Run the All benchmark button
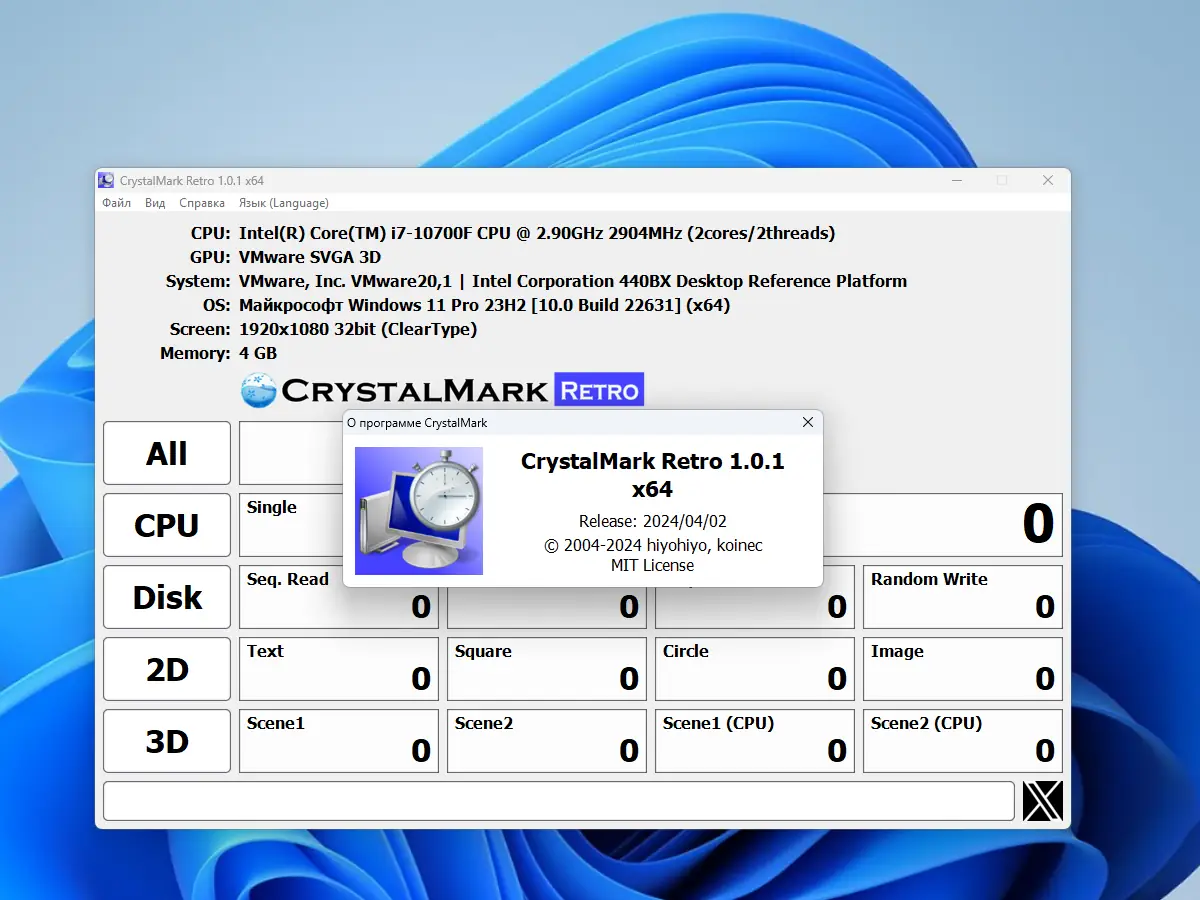1200x900 pixels. point(167,453)
